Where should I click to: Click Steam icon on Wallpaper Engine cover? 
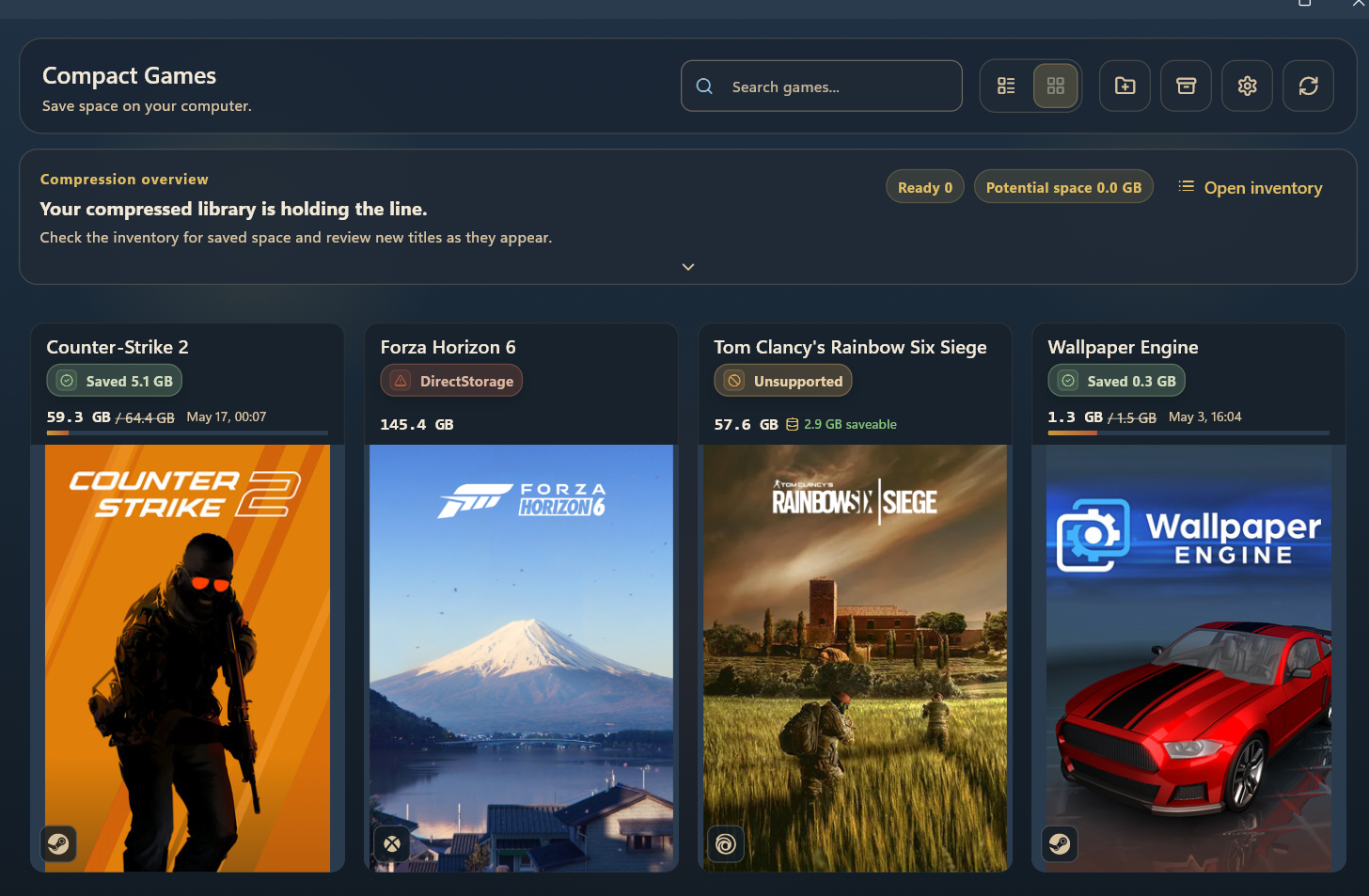coord(1060,843)
